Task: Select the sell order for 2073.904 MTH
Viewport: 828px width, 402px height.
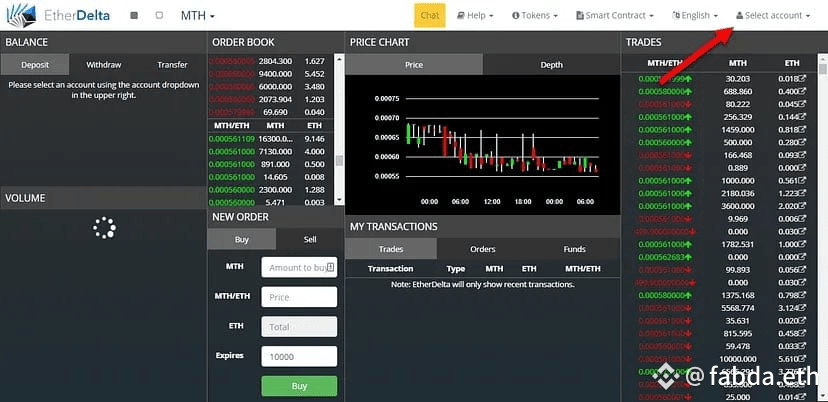Action: 271,99
